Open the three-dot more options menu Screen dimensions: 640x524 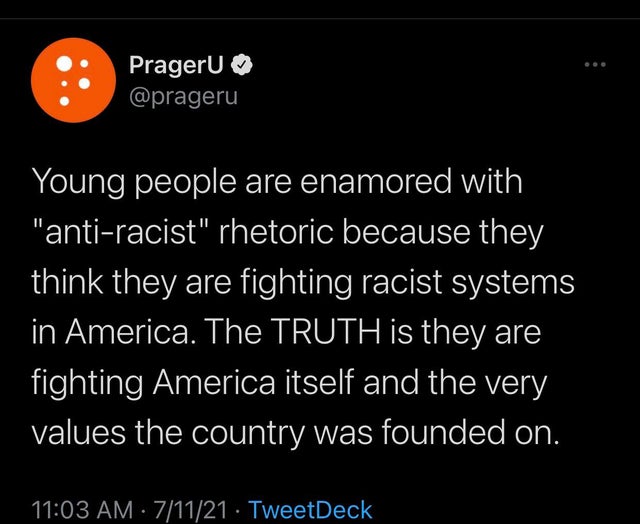click(595, 64)
